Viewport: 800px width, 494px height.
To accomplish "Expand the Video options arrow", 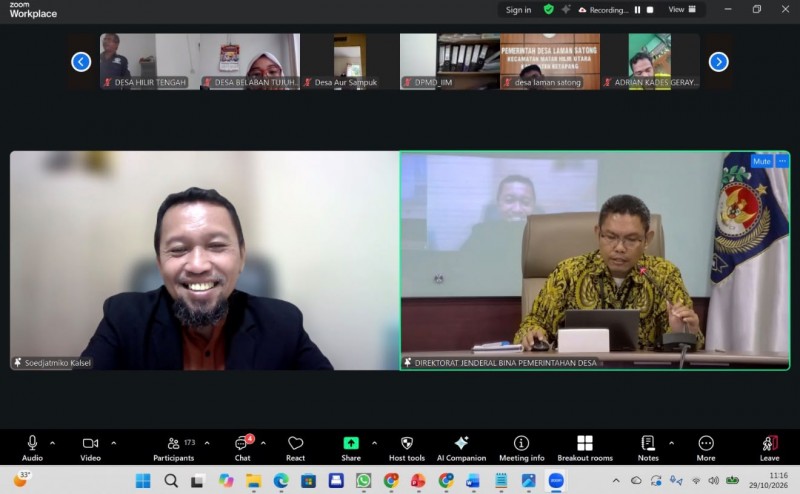I will pos(114,443).
